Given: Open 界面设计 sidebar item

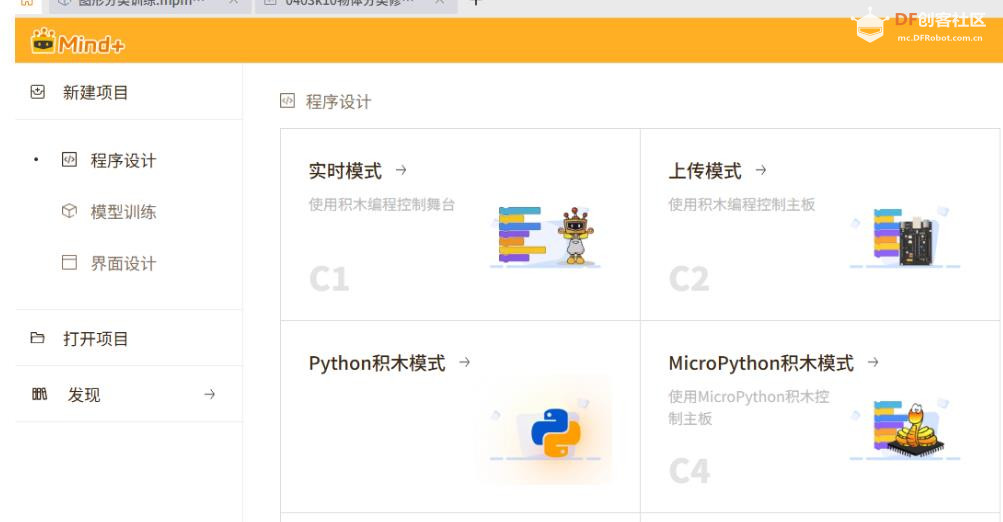Looking at the screenshot, I should 123,264.
